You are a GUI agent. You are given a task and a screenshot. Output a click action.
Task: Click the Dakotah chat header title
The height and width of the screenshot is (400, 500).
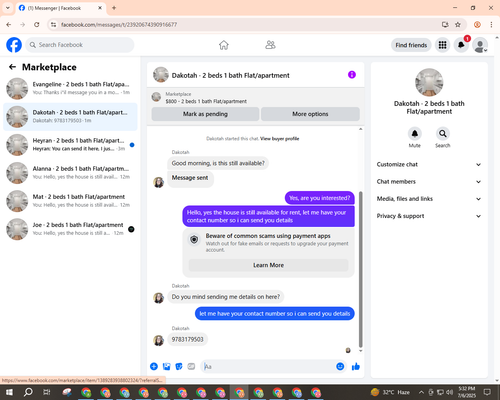click(230, 75)
